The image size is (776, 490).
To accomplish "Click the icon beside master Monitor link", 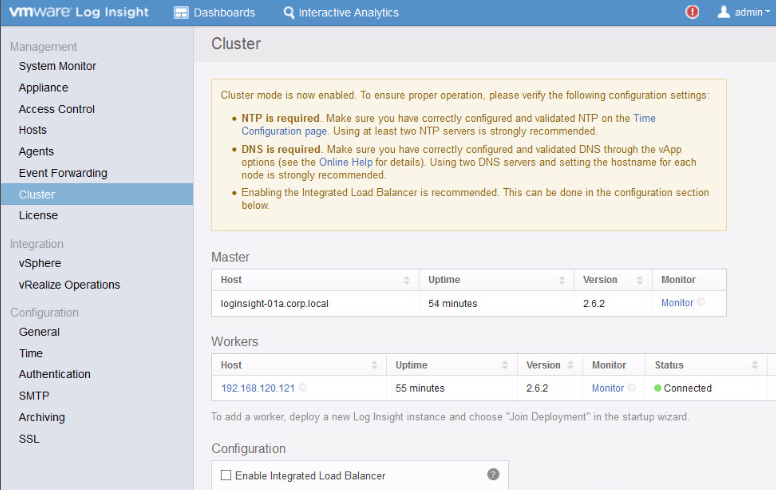I will (x=701, y=302).
